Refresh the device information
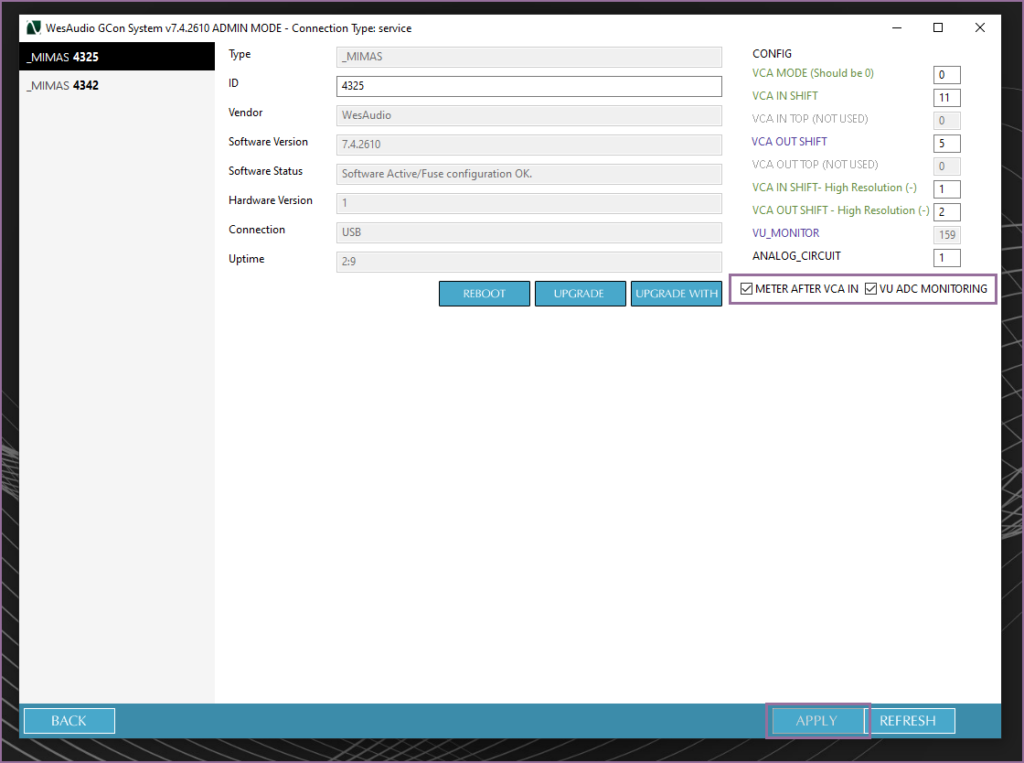The width and height of the screenshot is (1024, 763). click(x=910, y=721)
